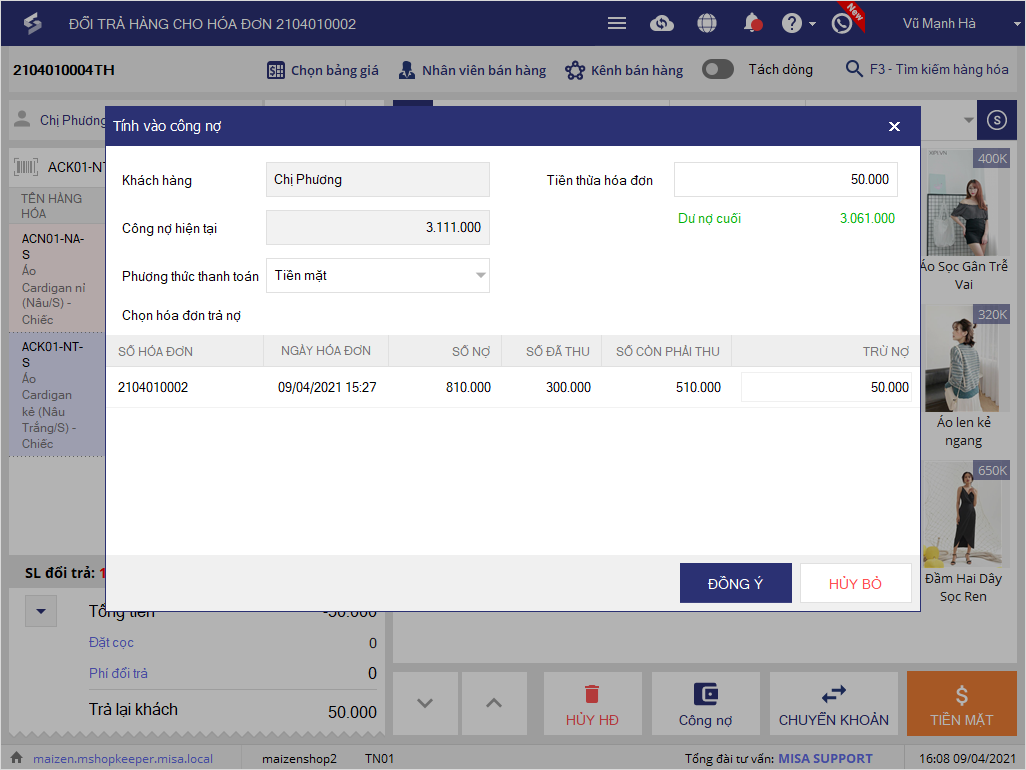Click the Phí đổi trả link
The width and height of the screenshot is (1026, 770).
[118, 673]
